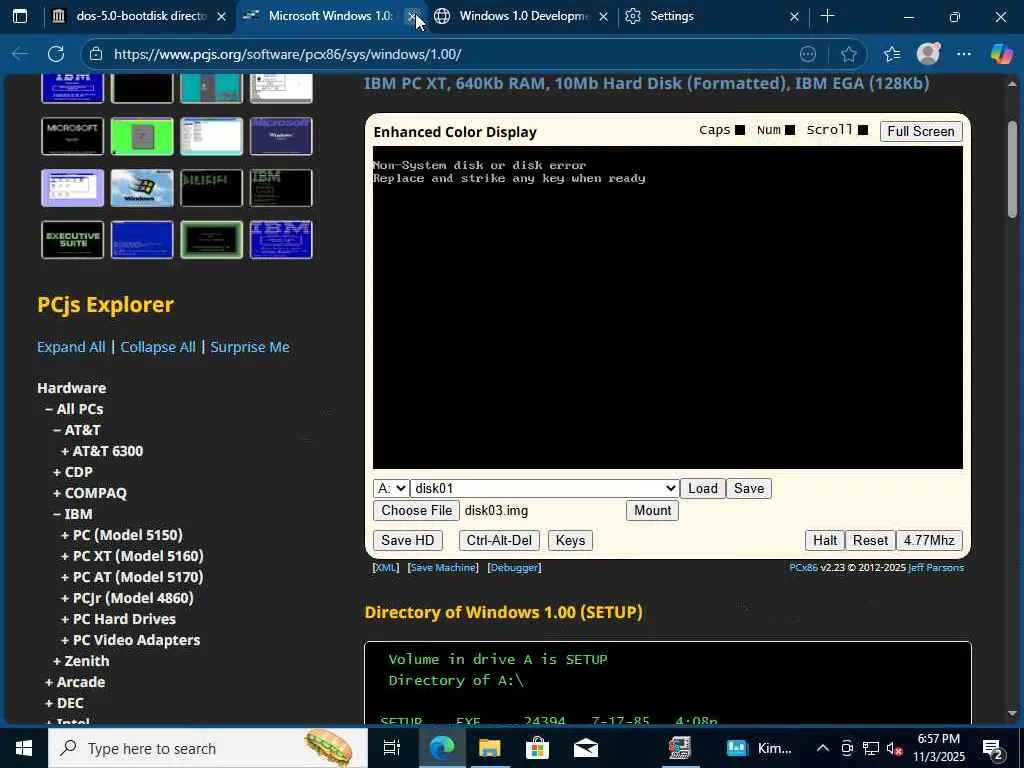Open the browser profile avatar

[928, 54]
